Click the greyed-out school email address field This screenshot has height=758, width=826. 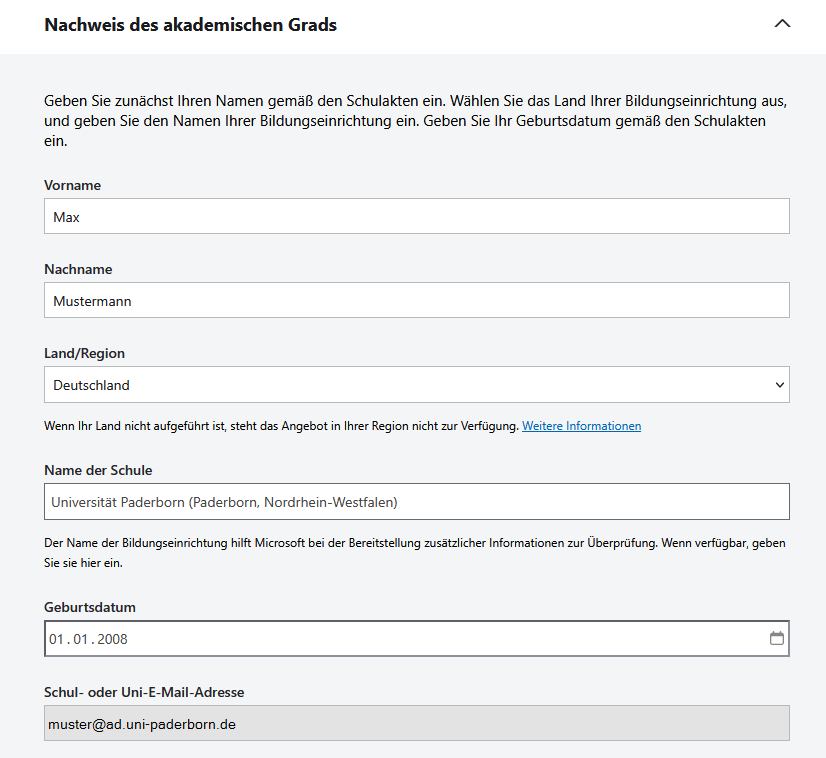tap(416, 723)
